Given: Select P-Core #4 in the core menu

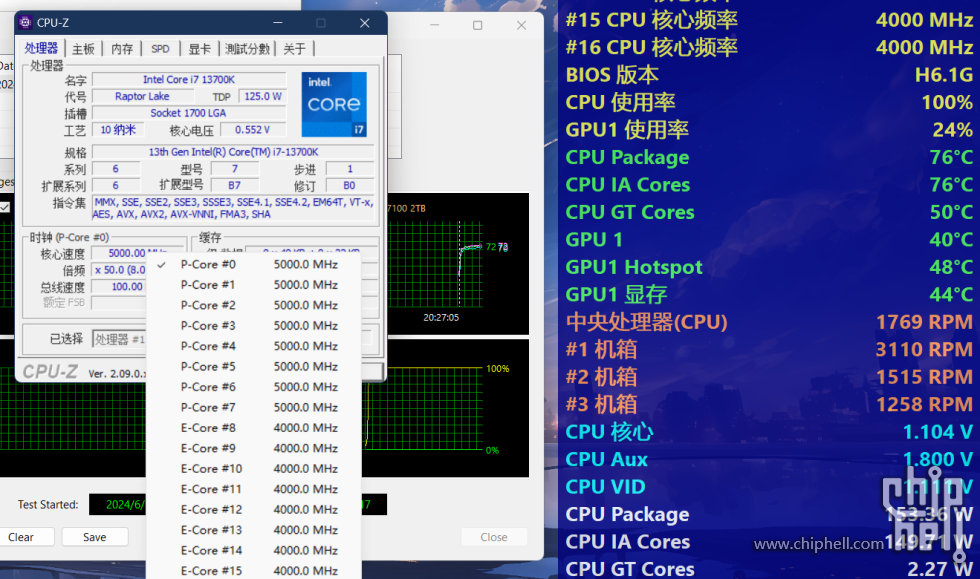Looking at the screenshot, I should [x=254, y=346].
